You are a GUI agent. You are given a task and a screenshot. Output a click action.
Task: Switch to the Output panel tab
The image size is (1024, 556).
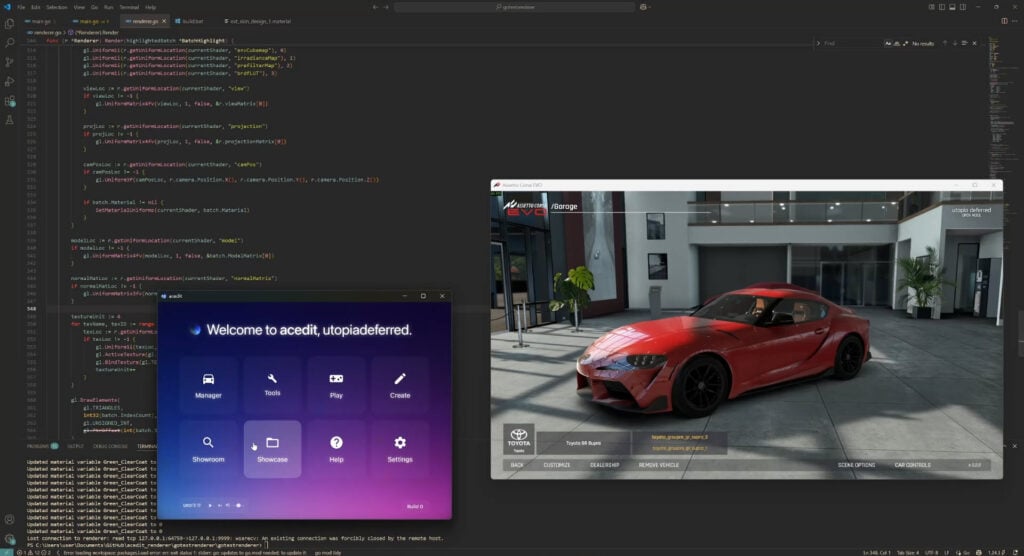pyautogui.click(x=75, y=446)
